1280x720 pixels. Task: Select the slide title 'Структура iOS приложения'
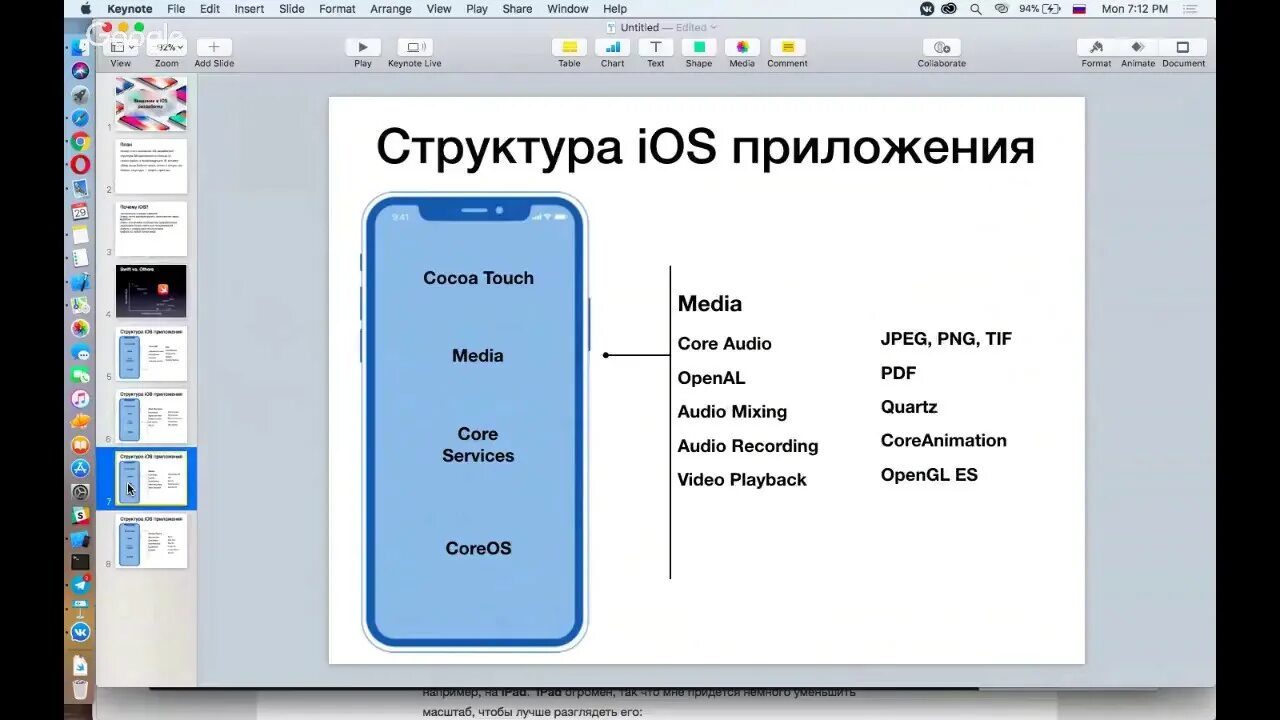[x=705, y=148]
